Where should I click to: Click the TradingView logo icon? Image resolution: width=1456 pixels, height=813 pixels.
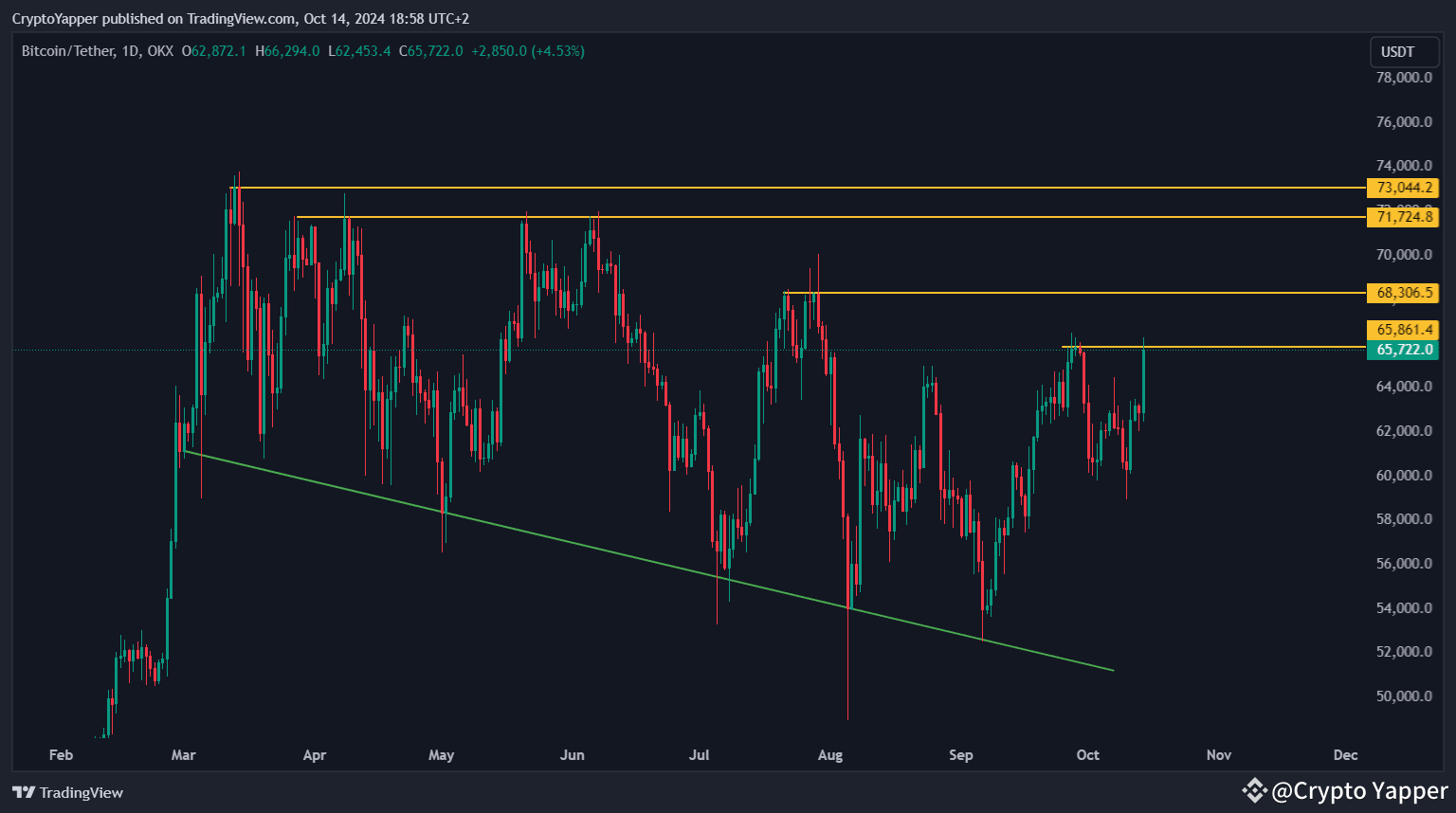23,792
